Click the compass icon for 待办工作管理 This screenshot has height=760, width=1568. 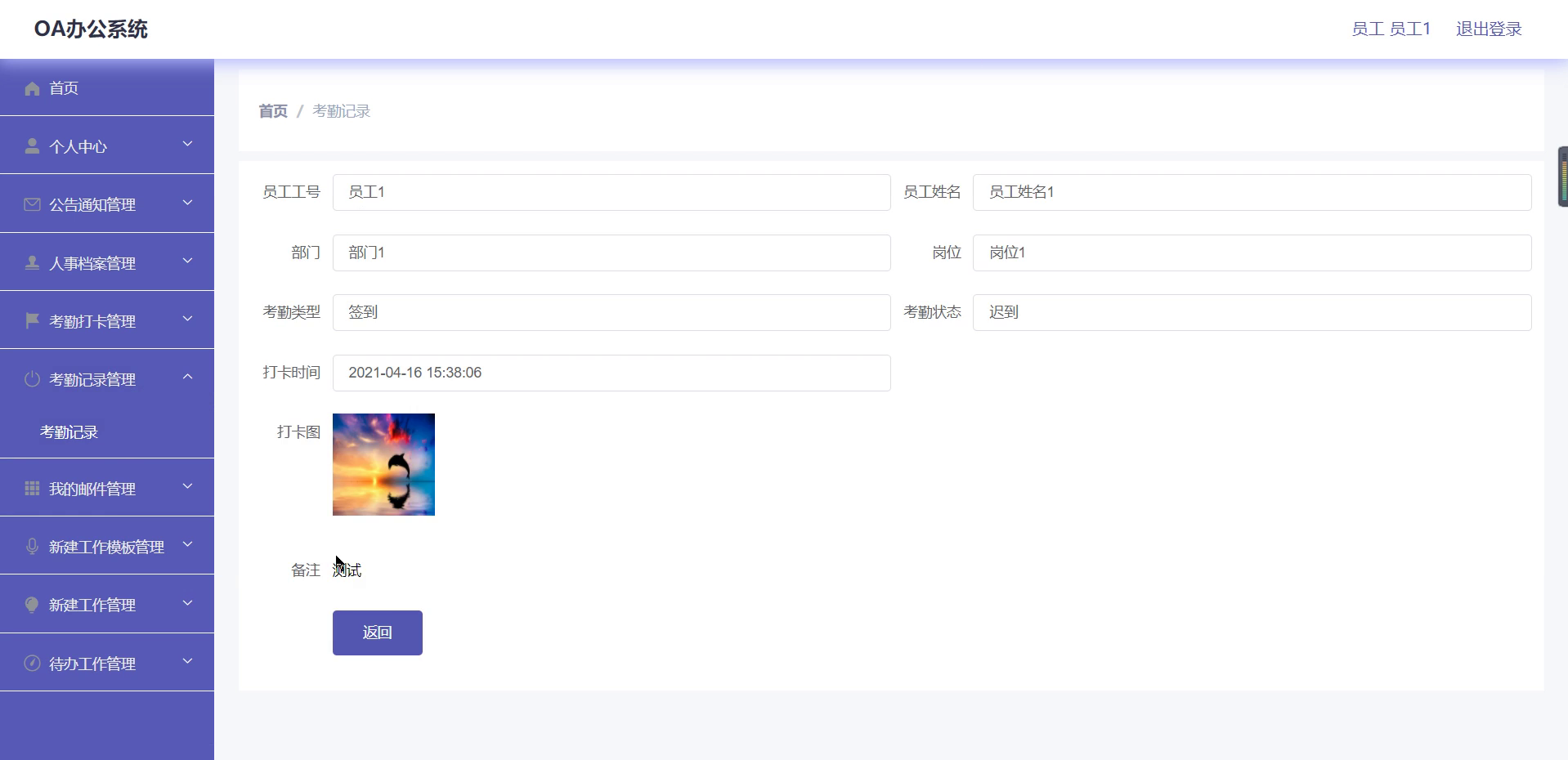pos(32,664)
